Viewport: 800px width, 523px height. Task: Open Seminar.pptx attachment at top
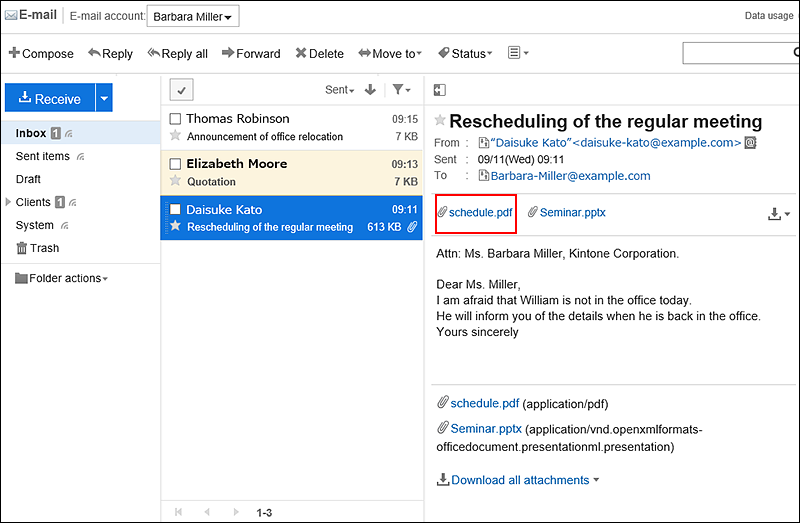572,212
